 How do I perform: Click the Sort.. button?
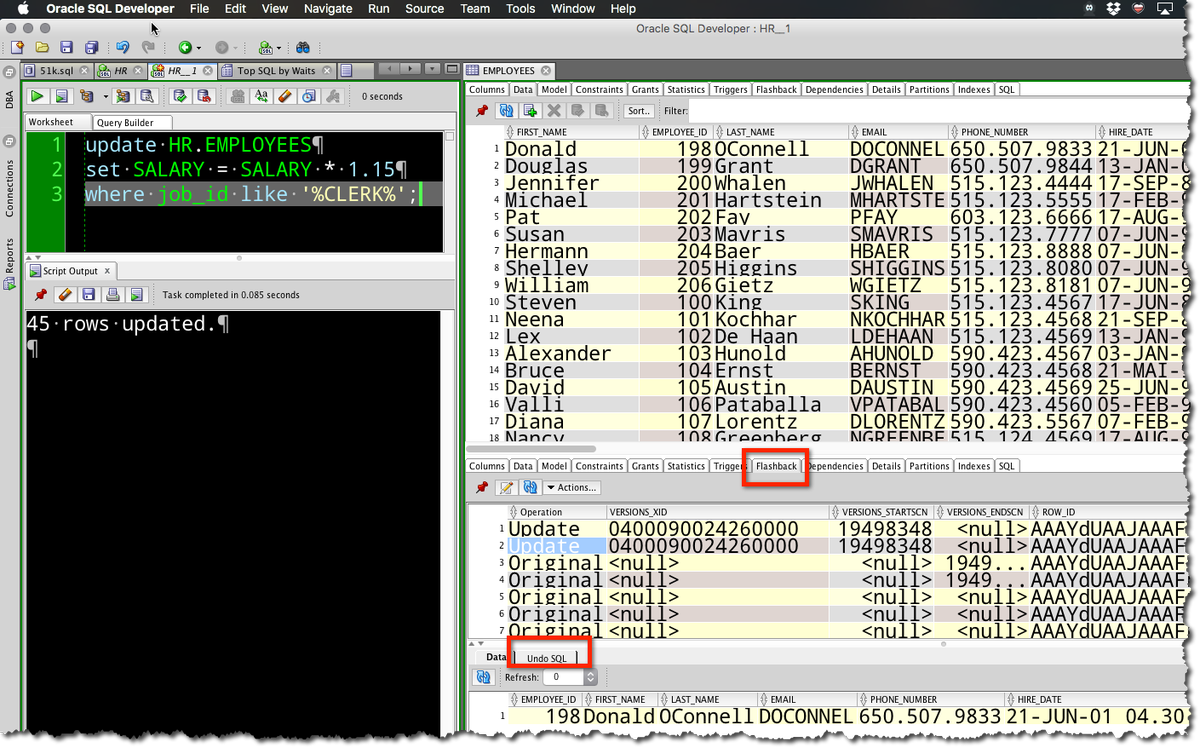[x=639, y=111]
